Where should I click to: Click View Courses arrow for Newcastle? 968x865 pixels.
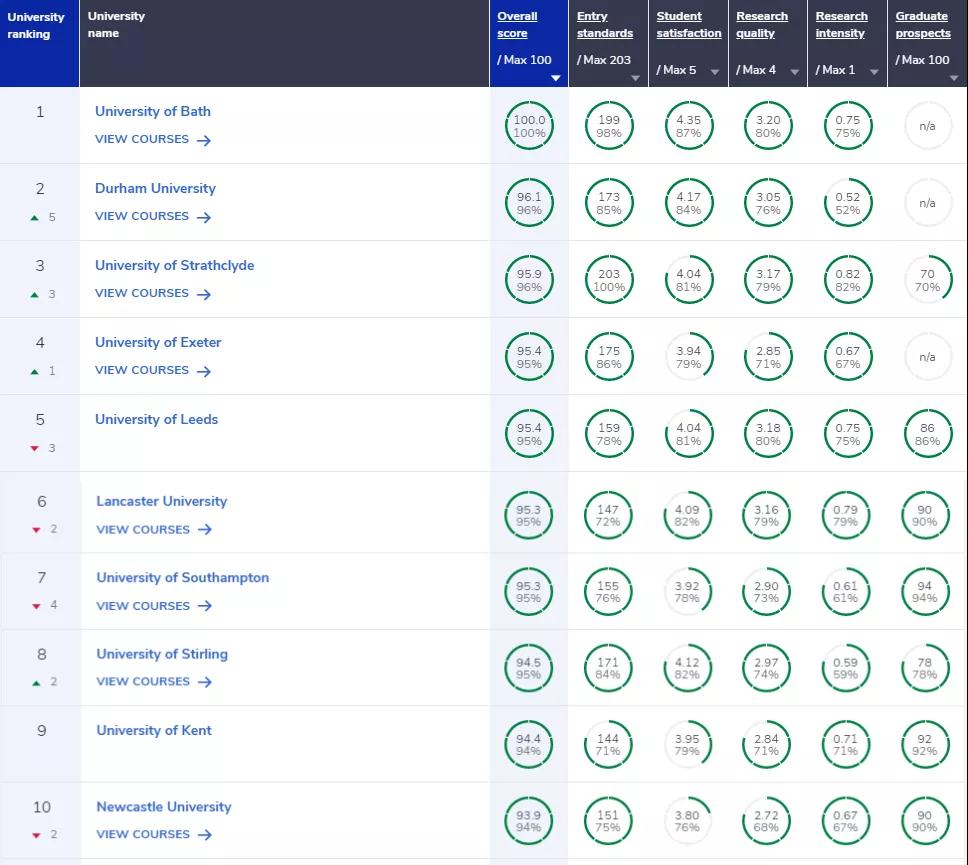click(205, 835)
